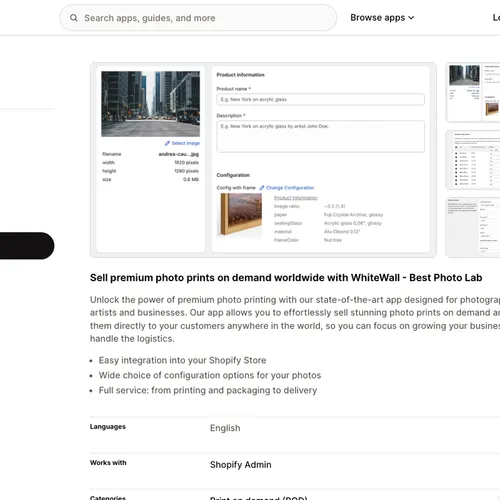Click 'Full service: from printing and packaging' bullet
The image size is (500, 500).
pos(208,390)
